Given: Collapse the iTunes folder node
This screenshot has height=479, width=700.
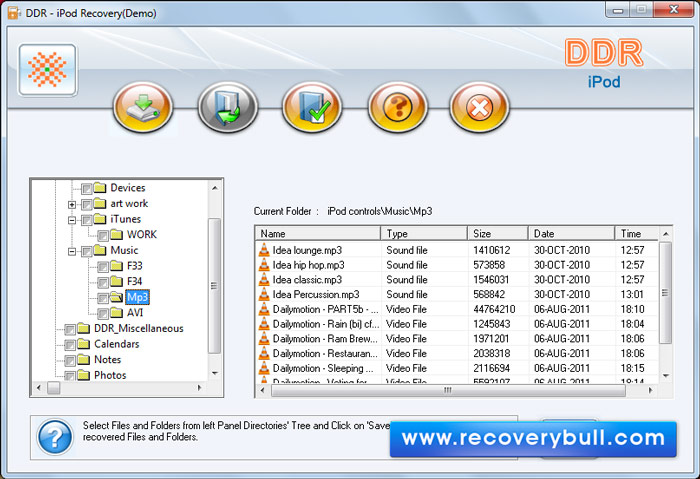Looking at the screenshot, I should click(71, 220).
